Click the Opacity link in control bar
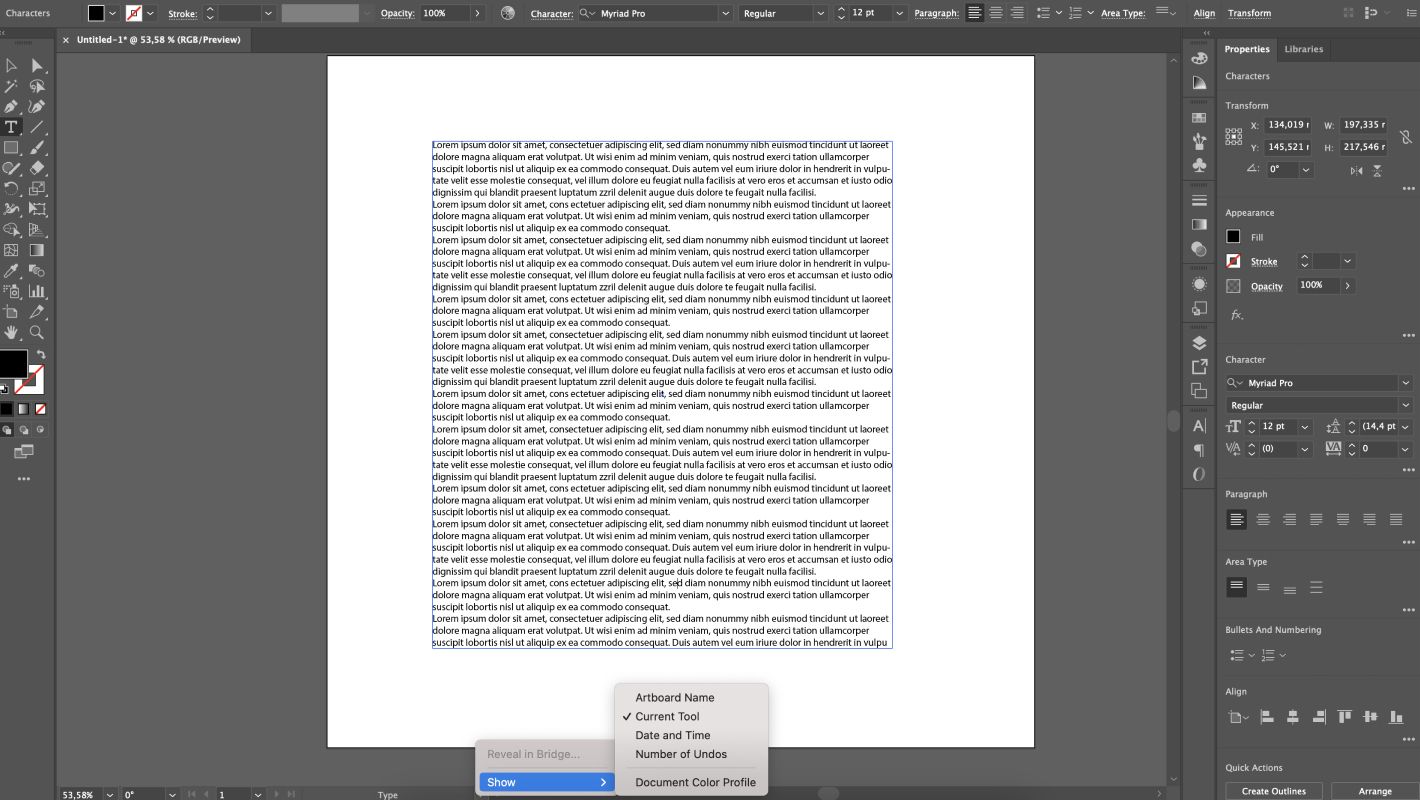This screenshot has height=800, width=1420. pyautogui.click(x=397, y=13)
